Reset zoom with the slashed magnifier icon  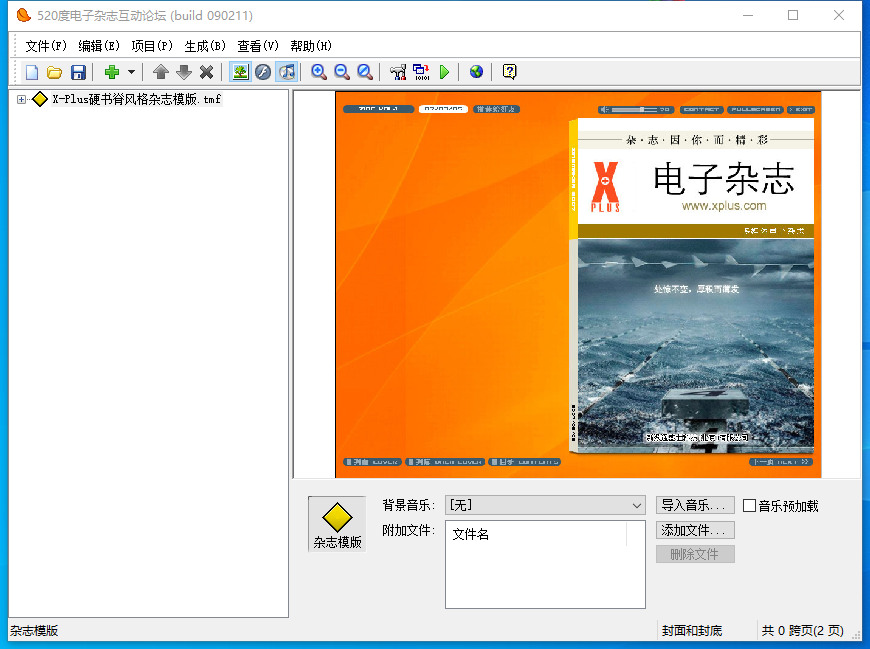pyautogui.click(x=365, y=72)
